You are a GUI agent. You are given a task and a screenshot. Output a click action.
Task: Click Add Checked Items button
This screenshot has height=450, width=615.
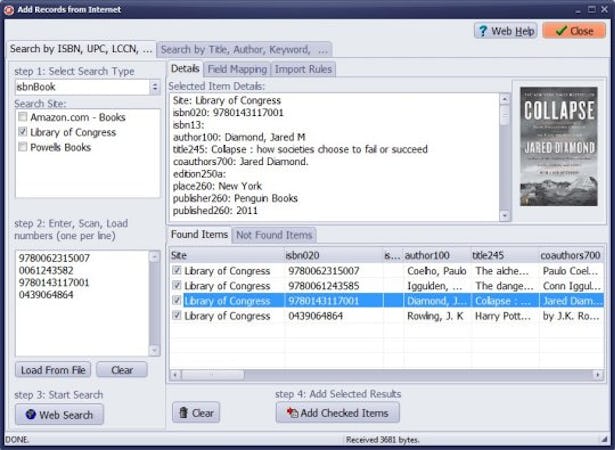point(338,413)
